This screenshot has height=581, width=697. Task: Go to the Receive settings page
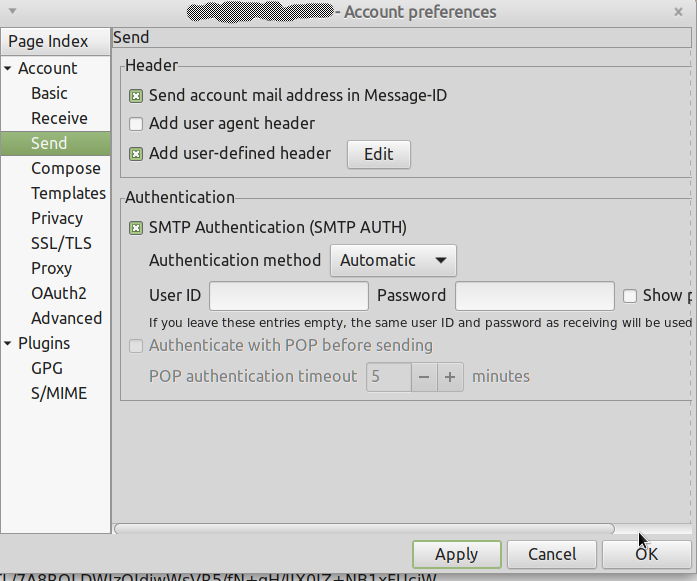(59, 119)
